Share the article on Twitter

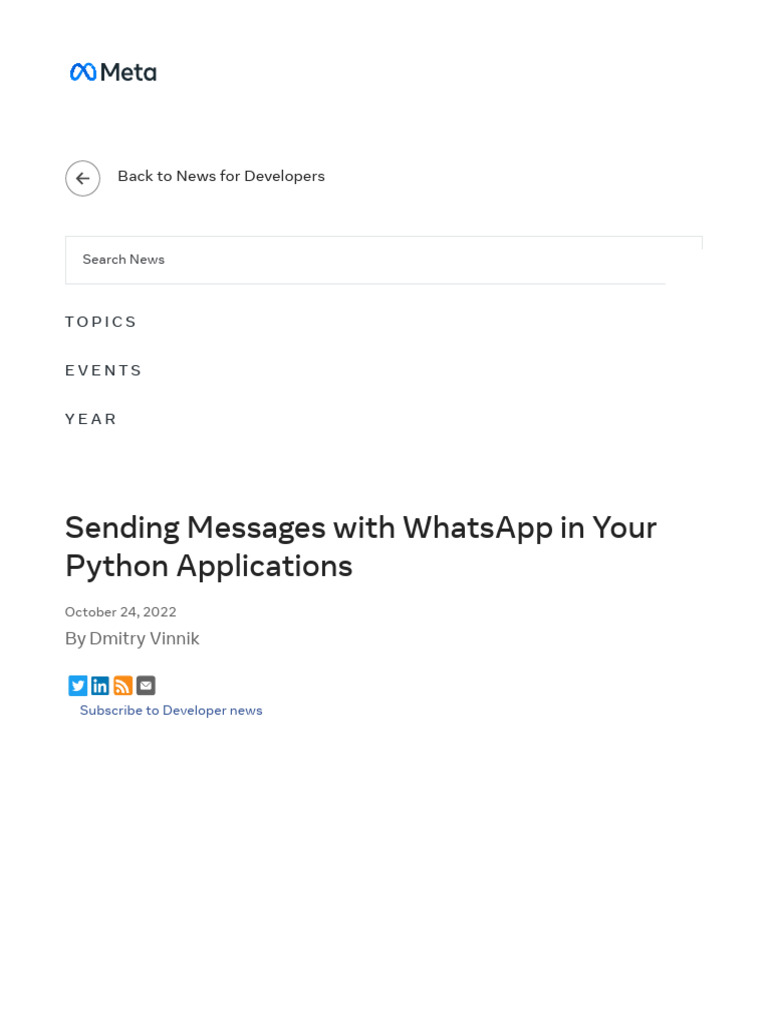click(78, 685)
